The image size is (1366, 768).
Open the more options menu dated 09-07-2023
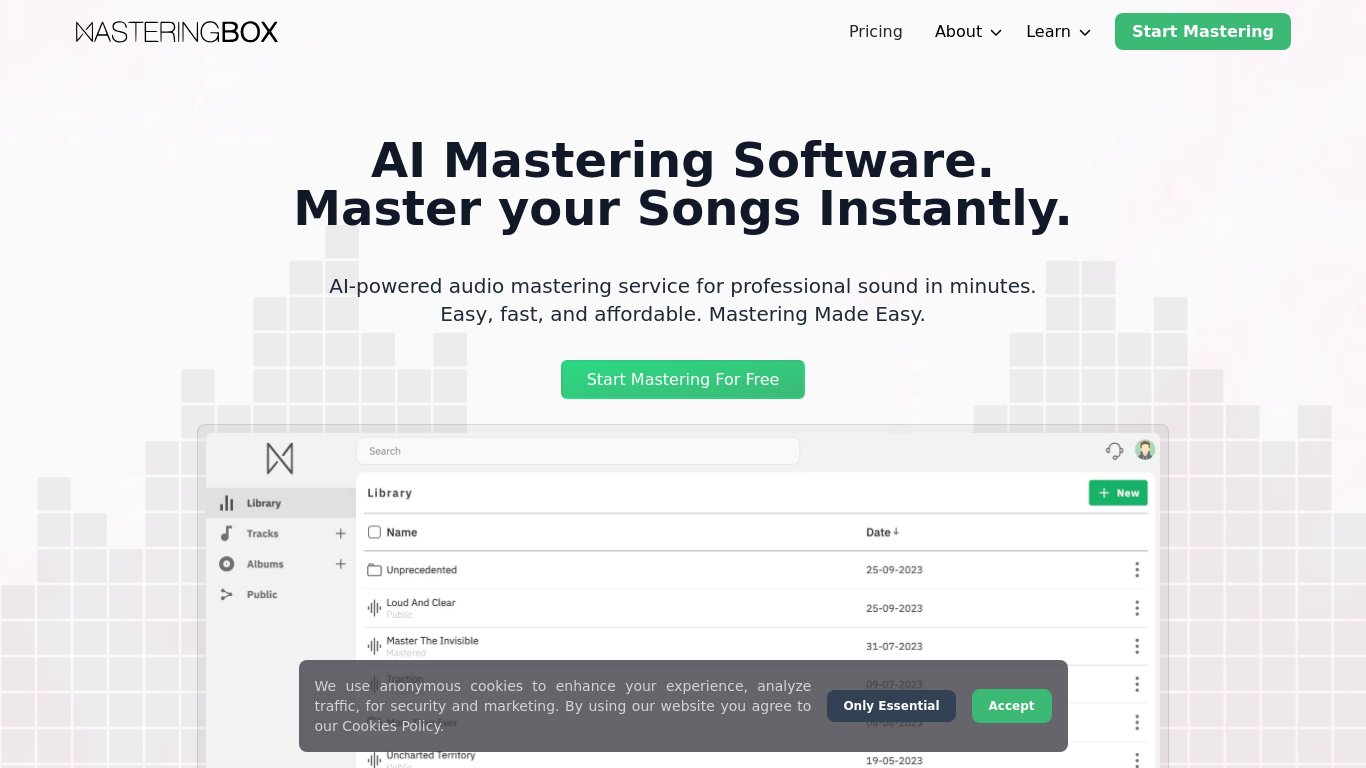[x=1137, y=684]
